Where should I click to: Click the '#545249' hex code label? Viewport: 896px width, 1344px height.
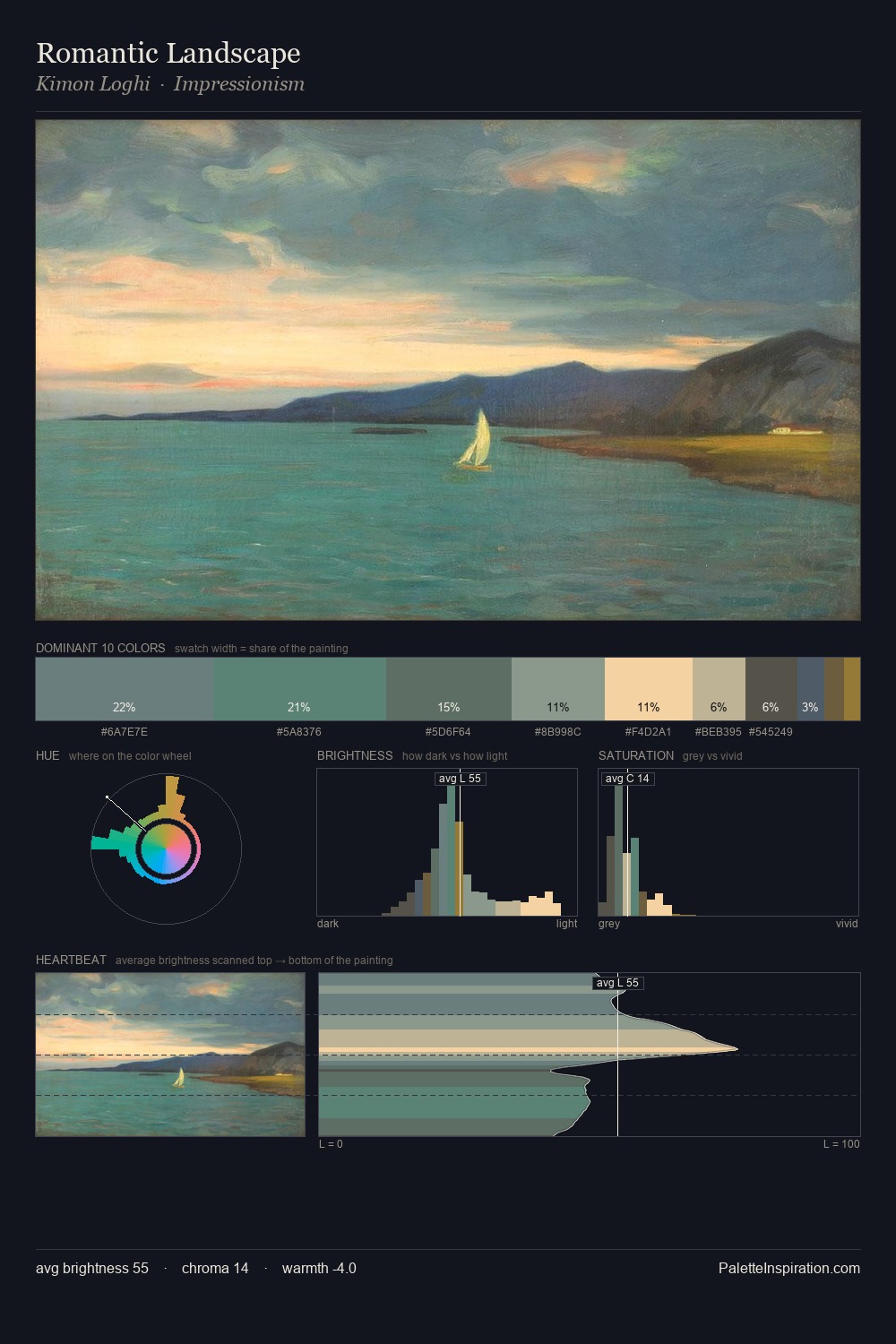coord(771,732)
